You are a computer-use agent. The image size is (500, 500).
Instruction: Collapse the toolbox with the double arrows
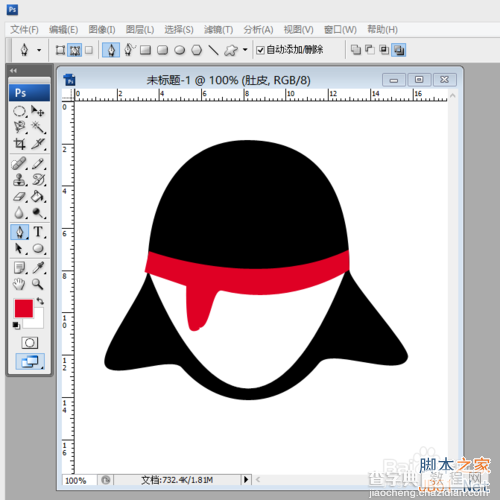tap(13, 71)
